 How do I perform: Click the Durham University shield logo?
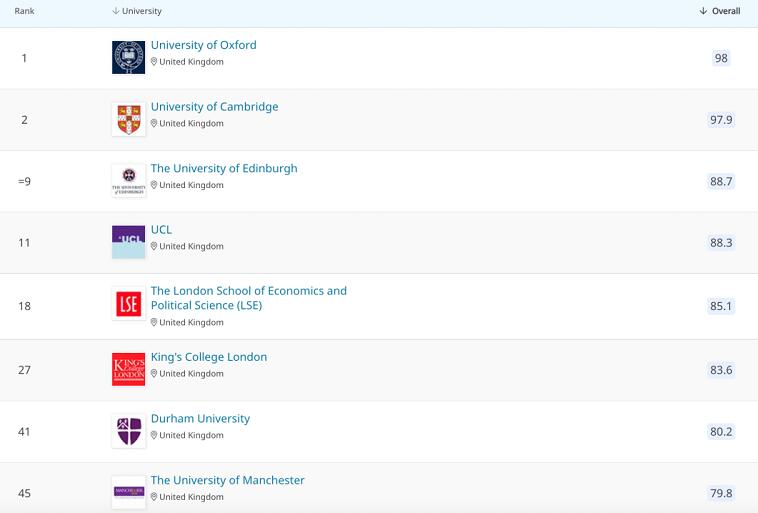tap(128, 431)
